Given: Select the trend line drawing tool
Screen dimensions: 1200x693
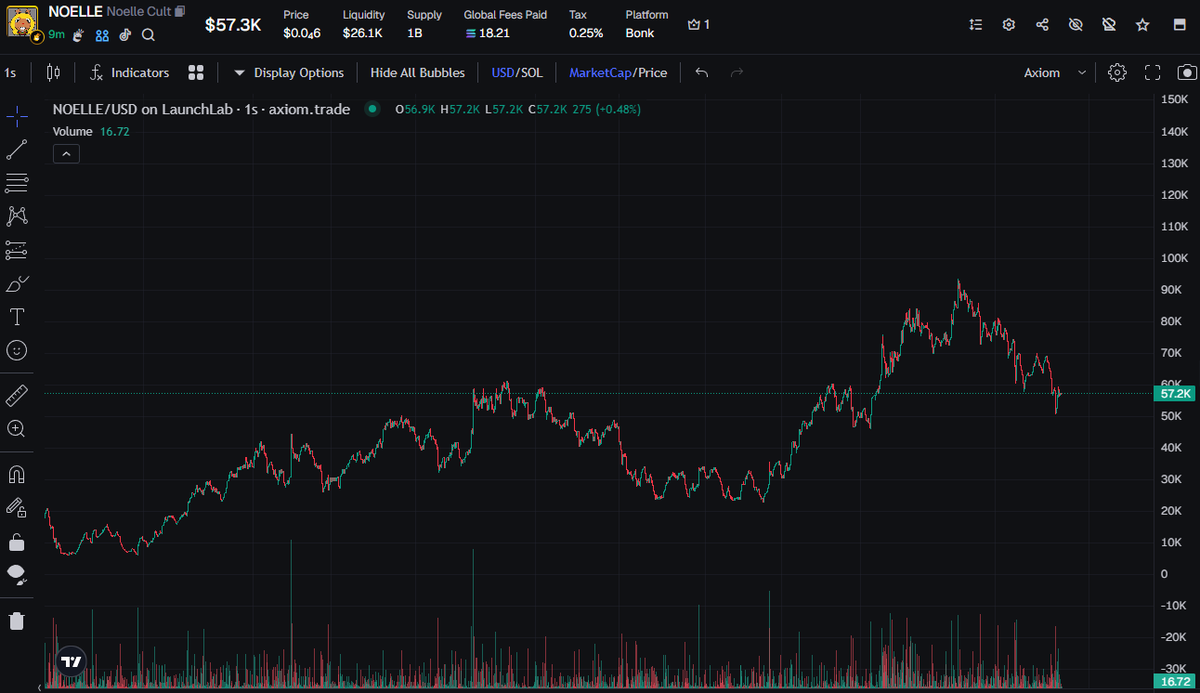Looking at the screenshot, I should point(17,150).
